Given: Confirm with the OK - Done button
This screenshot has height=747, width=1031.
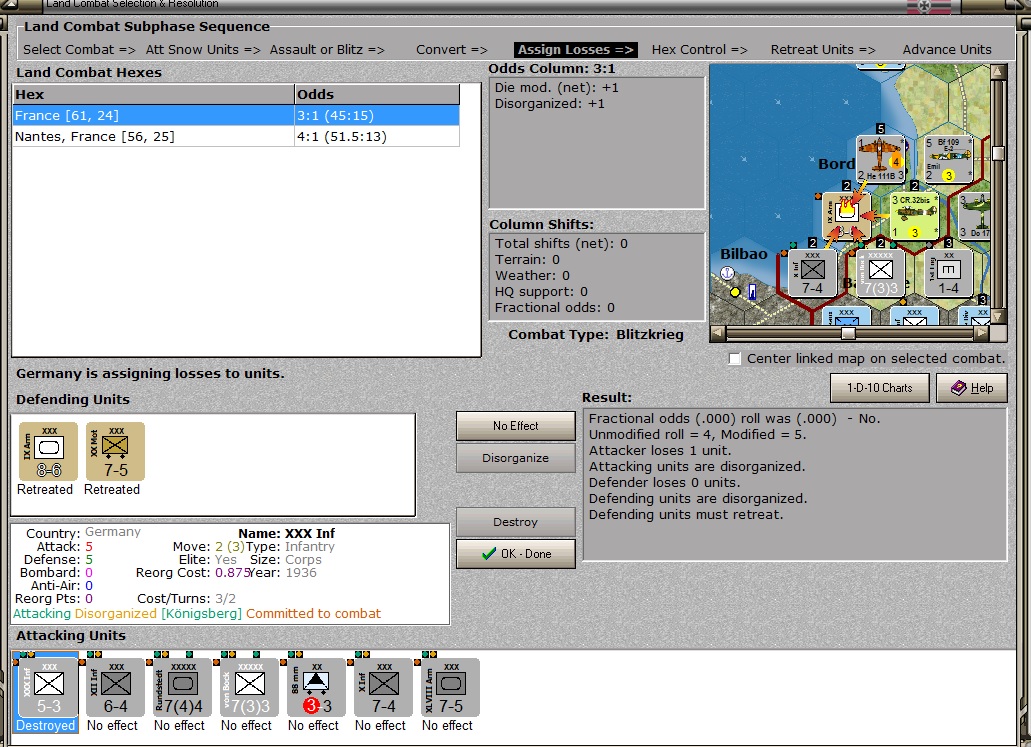Looking at the screenshot, I should [516, 554].
